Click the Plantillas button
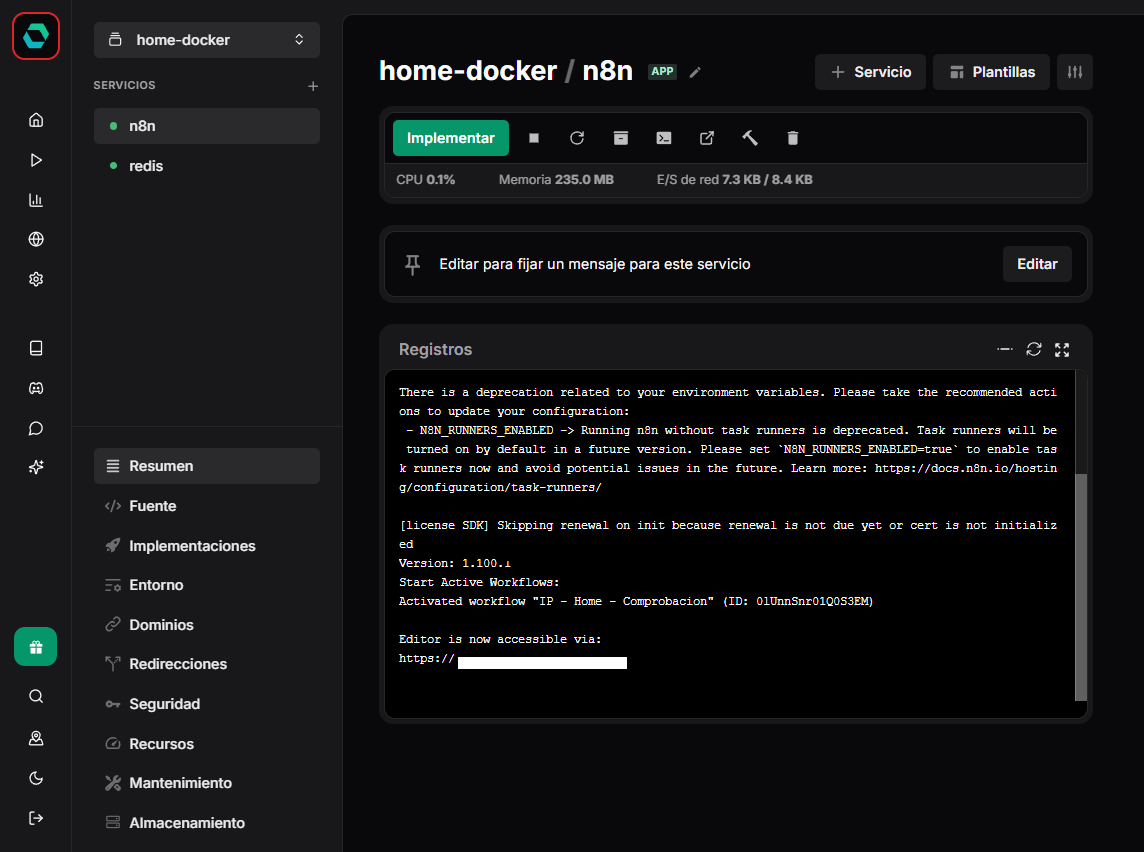 (x=992, y=72)
